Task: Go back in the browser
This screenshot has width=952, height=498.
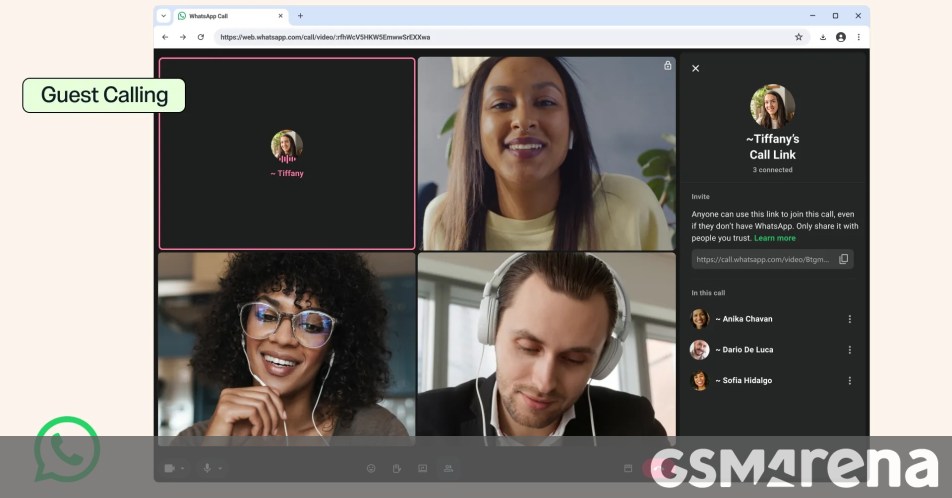Action: (x=165, y=37)
